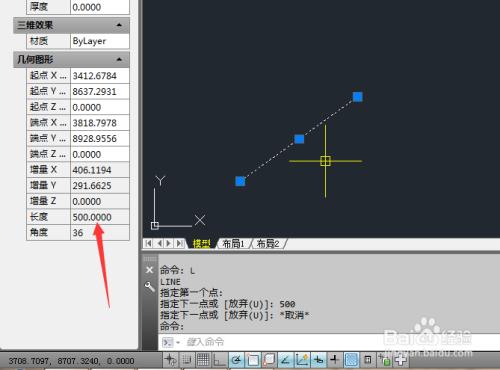Image resolution: width=500 pixels, height=370 pixels.
Task: Jump to last layout tab arrow
Action: pos(180,243)
